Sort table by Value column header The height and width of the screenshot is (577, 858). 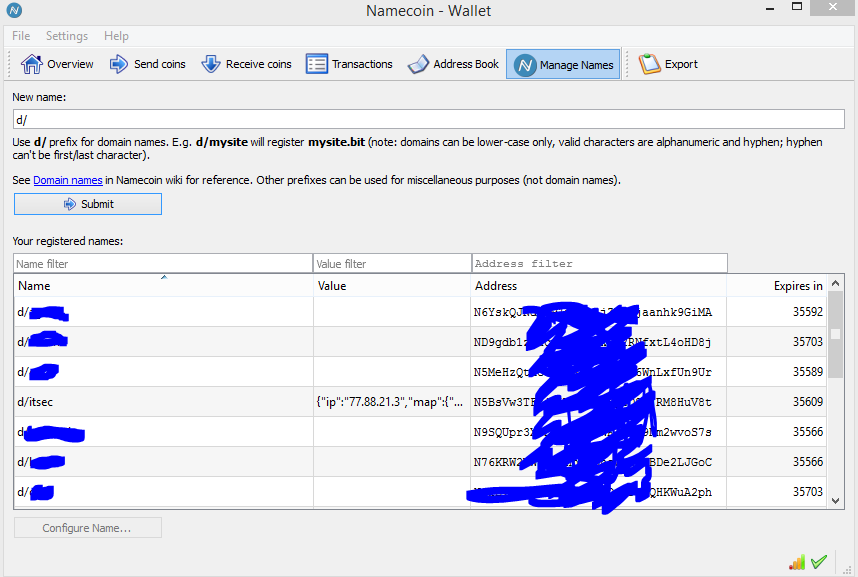point(392,286)
